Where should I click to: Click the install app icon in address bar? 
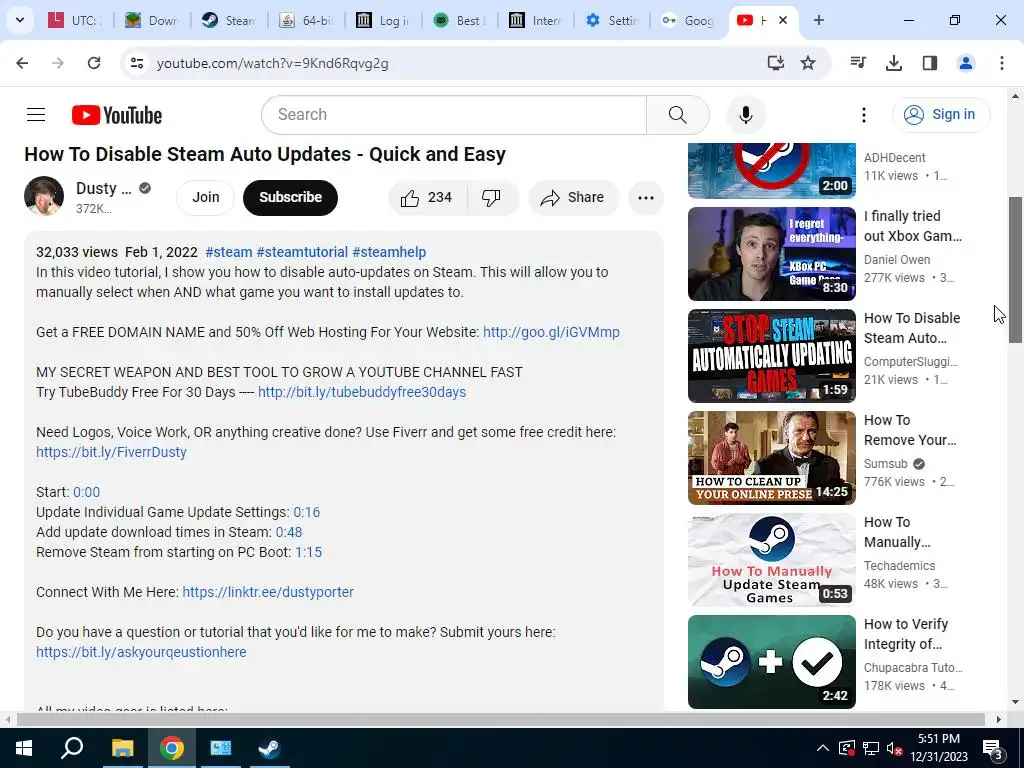click(775, 63)
